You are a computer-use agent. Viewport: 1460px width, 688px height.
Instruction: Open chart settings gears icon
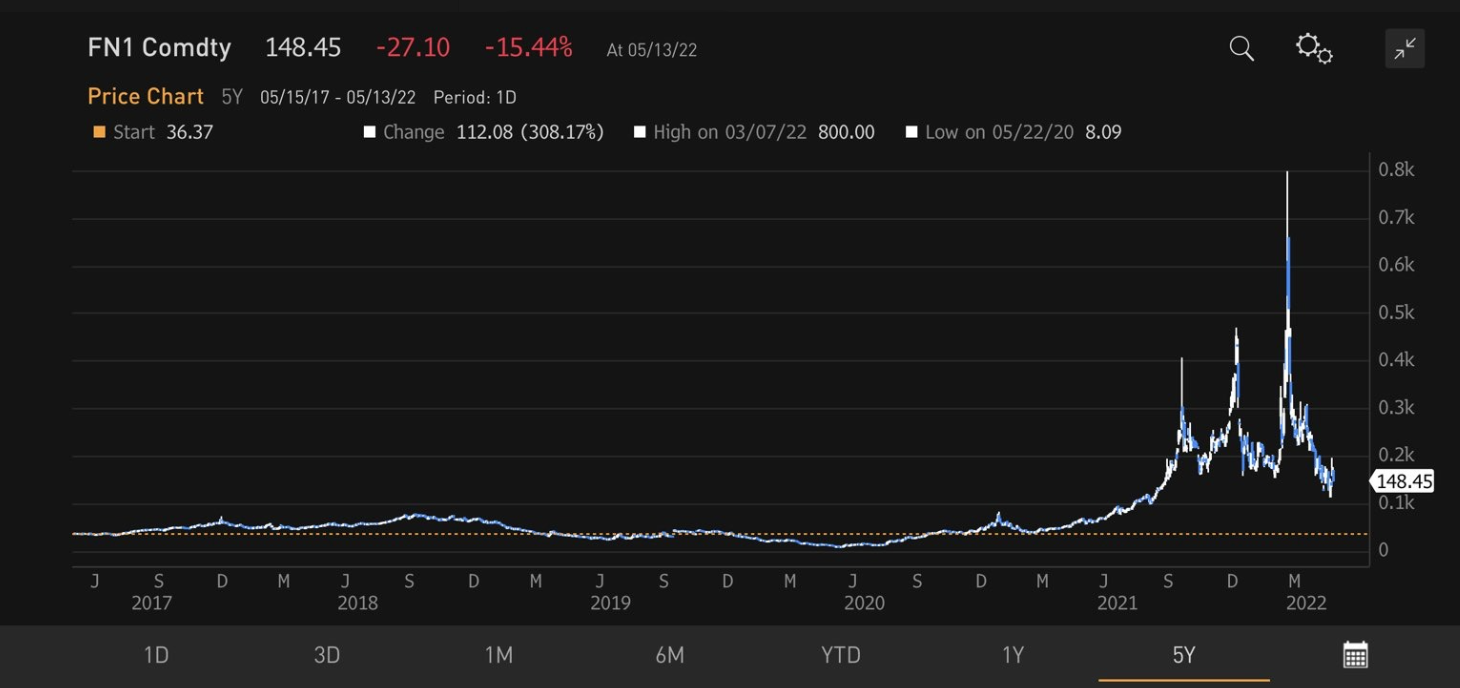click(1314, 48)
